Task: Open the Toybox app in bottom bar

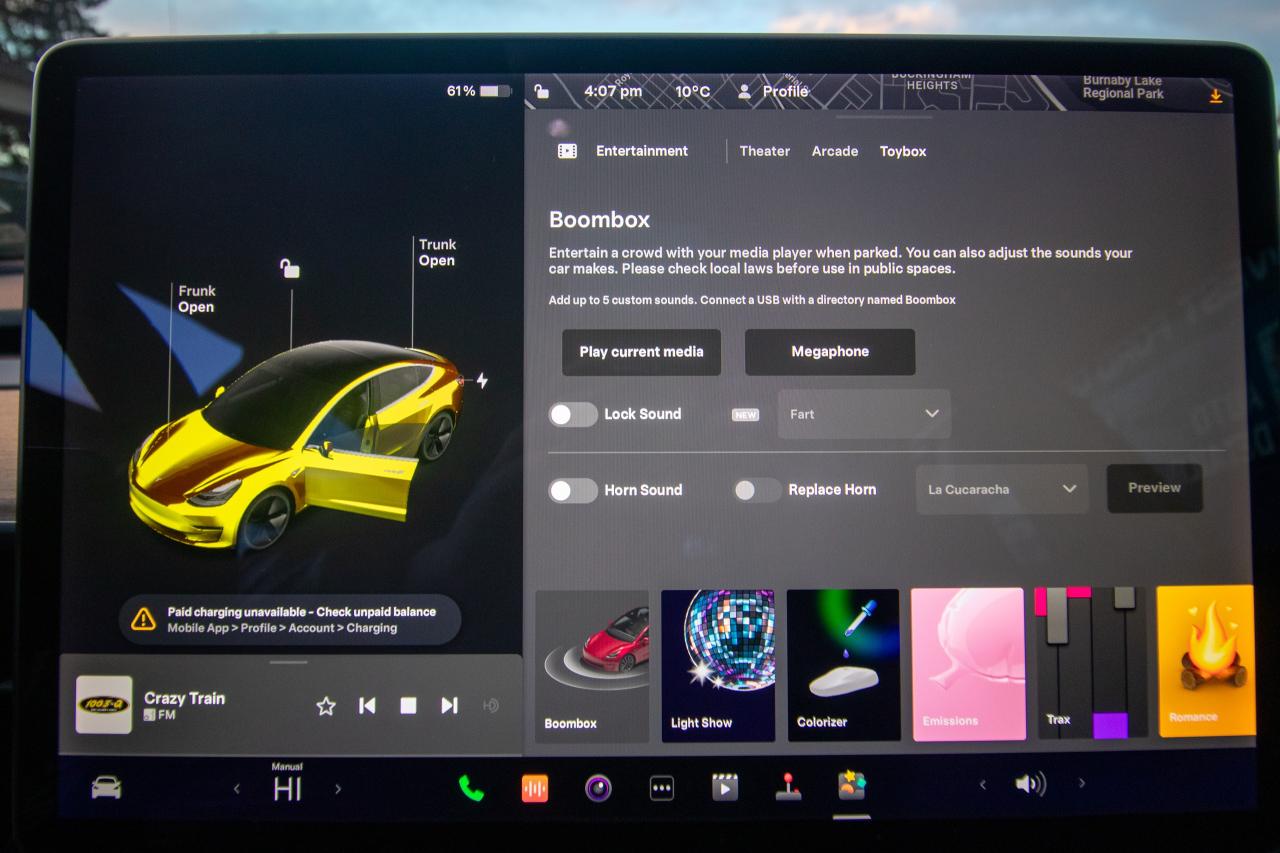Action: click(x=851, y=787)
